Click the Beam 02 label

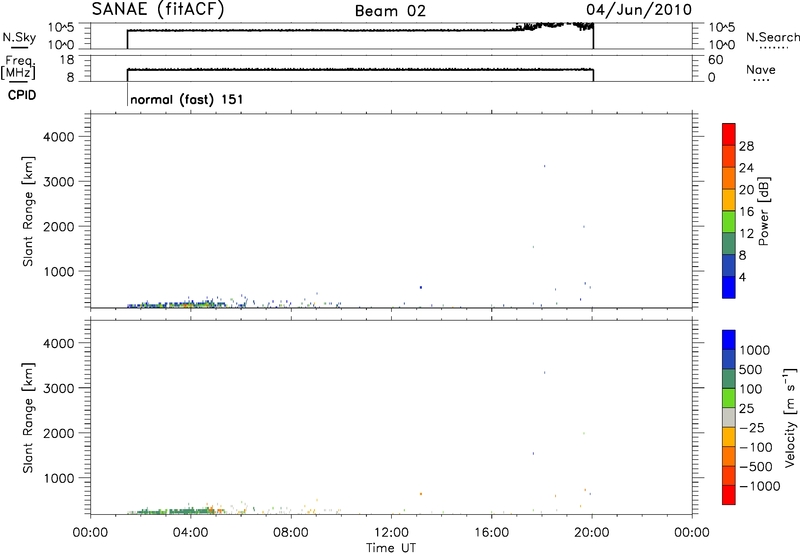[x=390, y=11]
